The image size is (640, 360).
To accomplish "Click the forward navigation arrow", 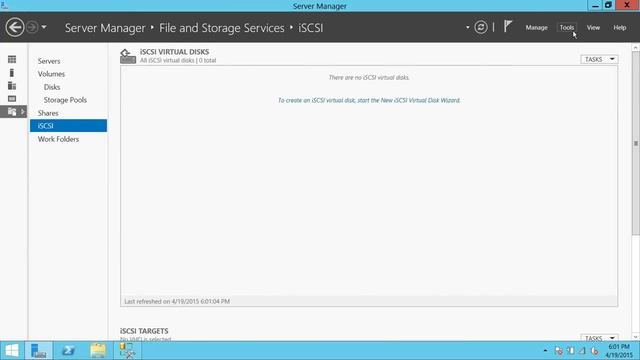I will [x=32, y=27].
